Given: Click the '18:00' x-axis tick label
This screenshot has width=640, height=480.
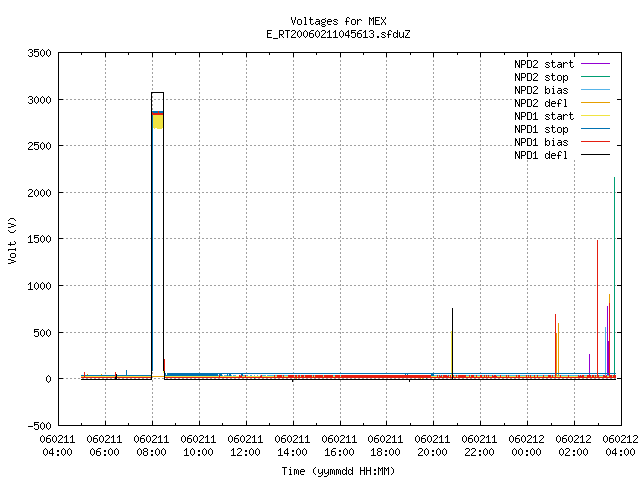Looking at the screenshot, I should pos(385,452).
